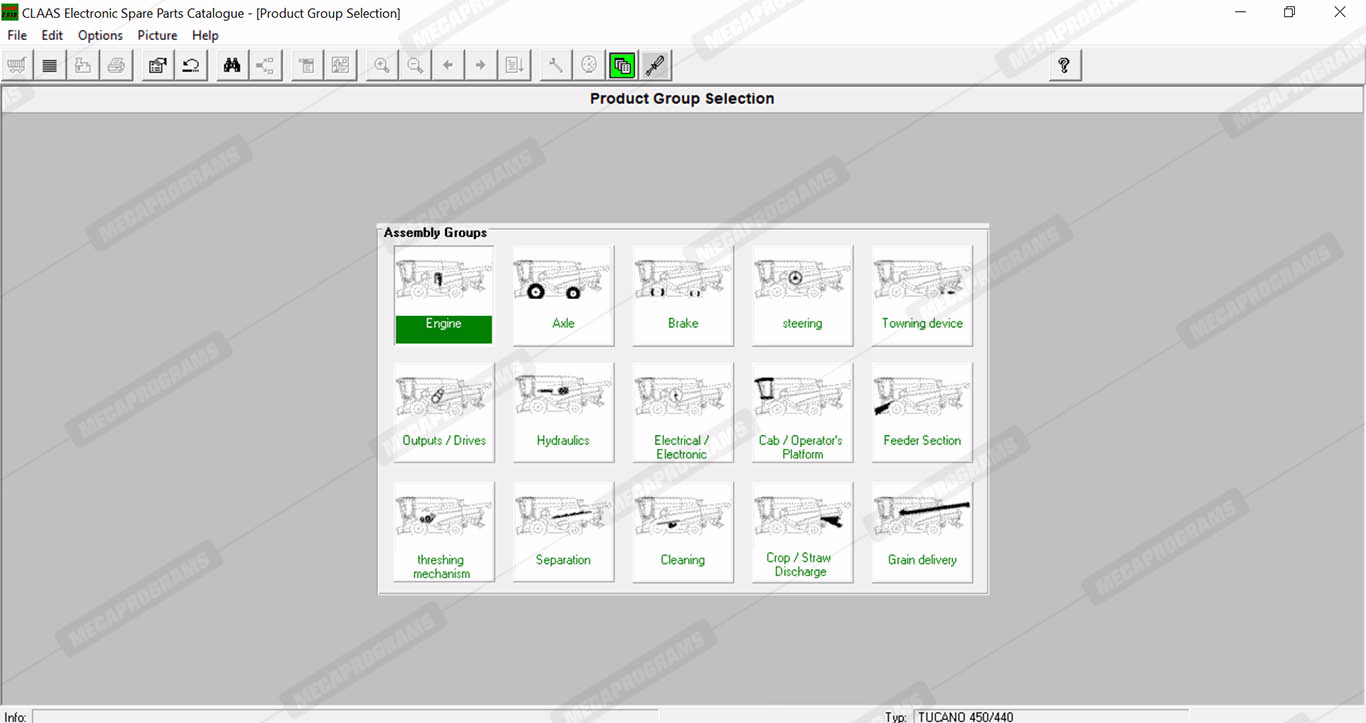Toggle the green copy windows icon
Screen dimensions: 1366x723
(x=622, y=66)
